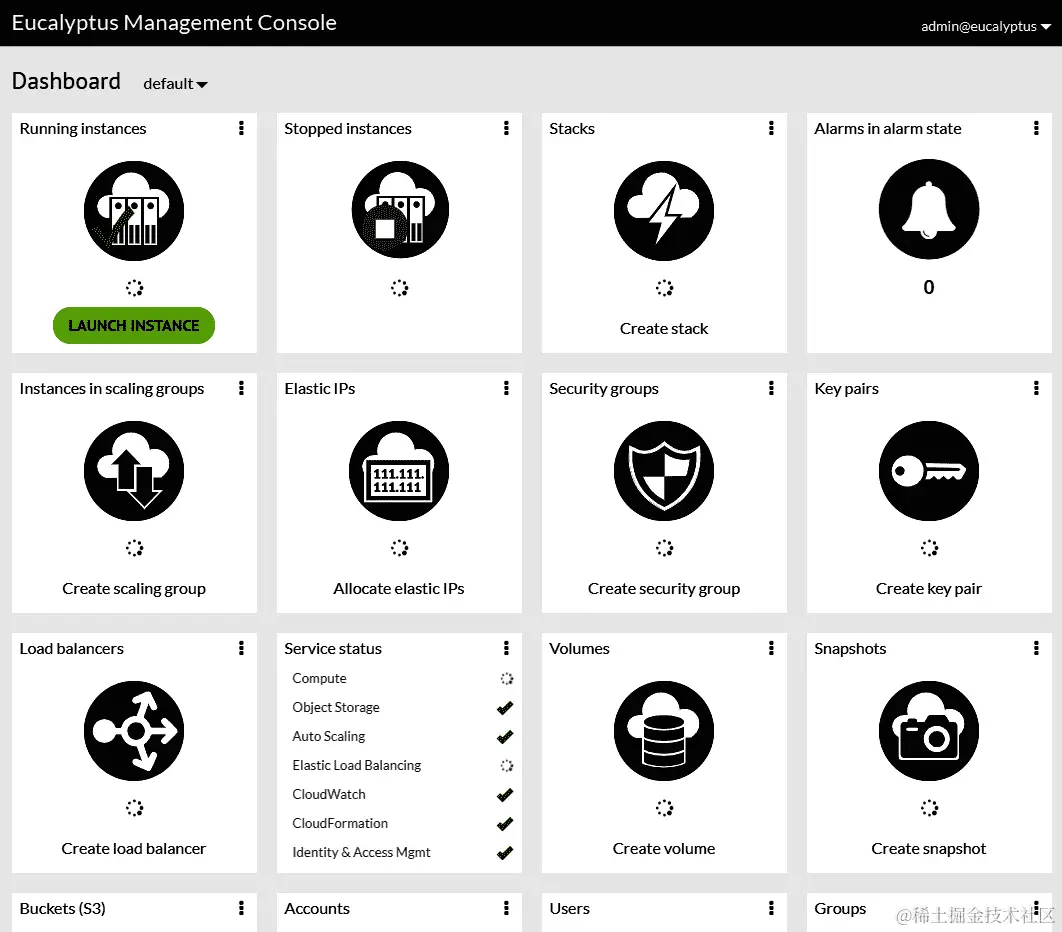
Task: Open the Key pairs tile options menu
Action: tap(1036, 388)
